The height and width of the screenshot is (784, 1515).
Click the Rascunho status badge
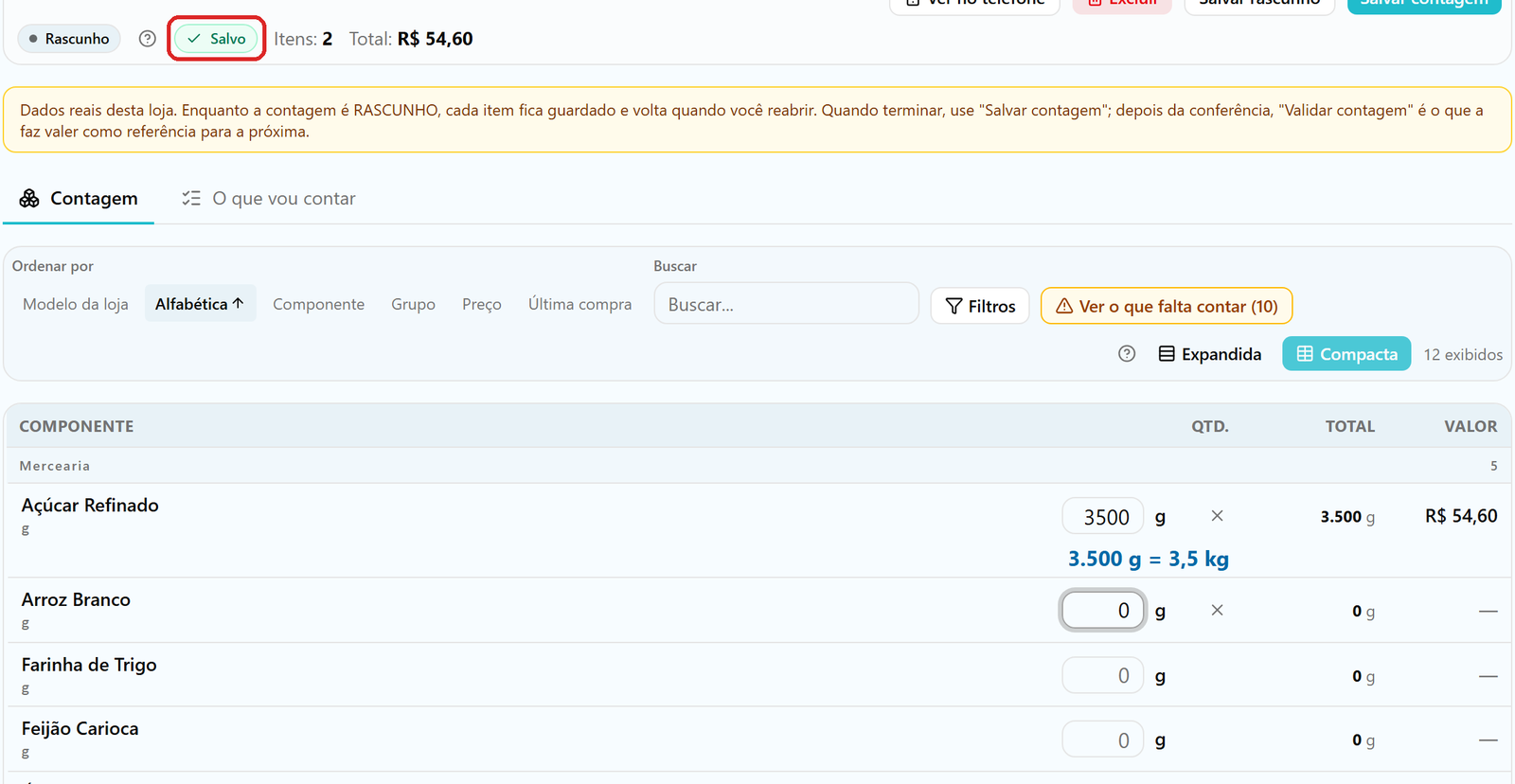tap(69, 39)
